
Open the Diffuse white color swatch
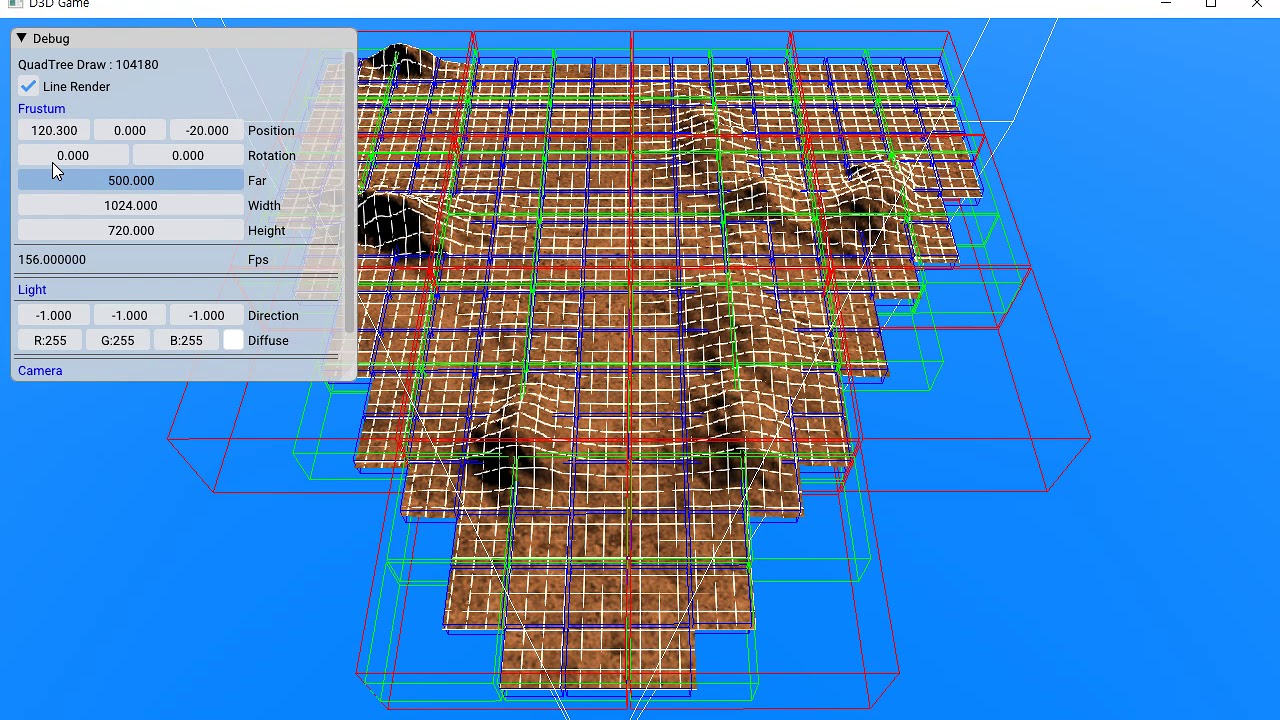233,341
